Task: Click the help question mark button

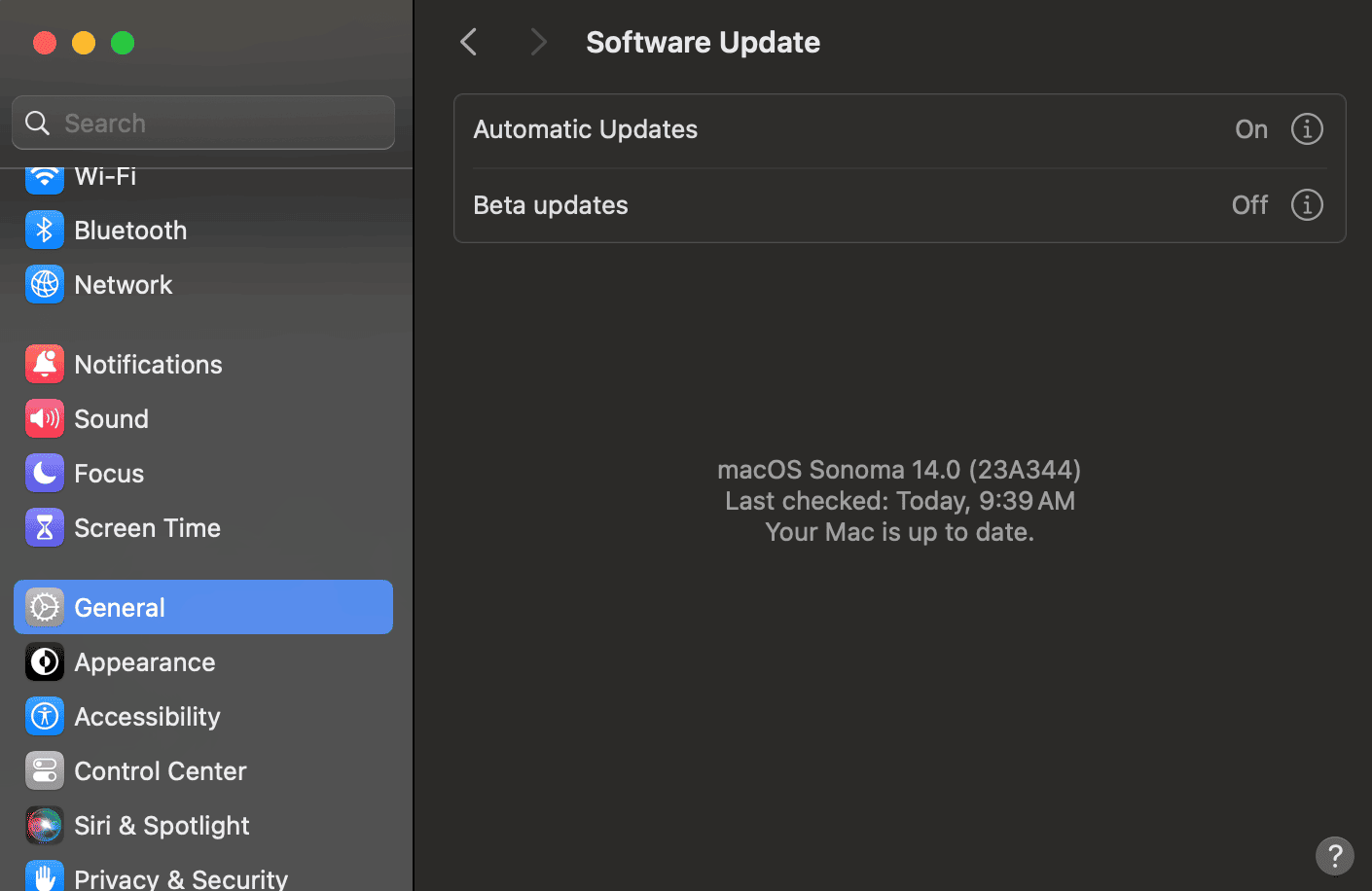Action: point(1334,856)
